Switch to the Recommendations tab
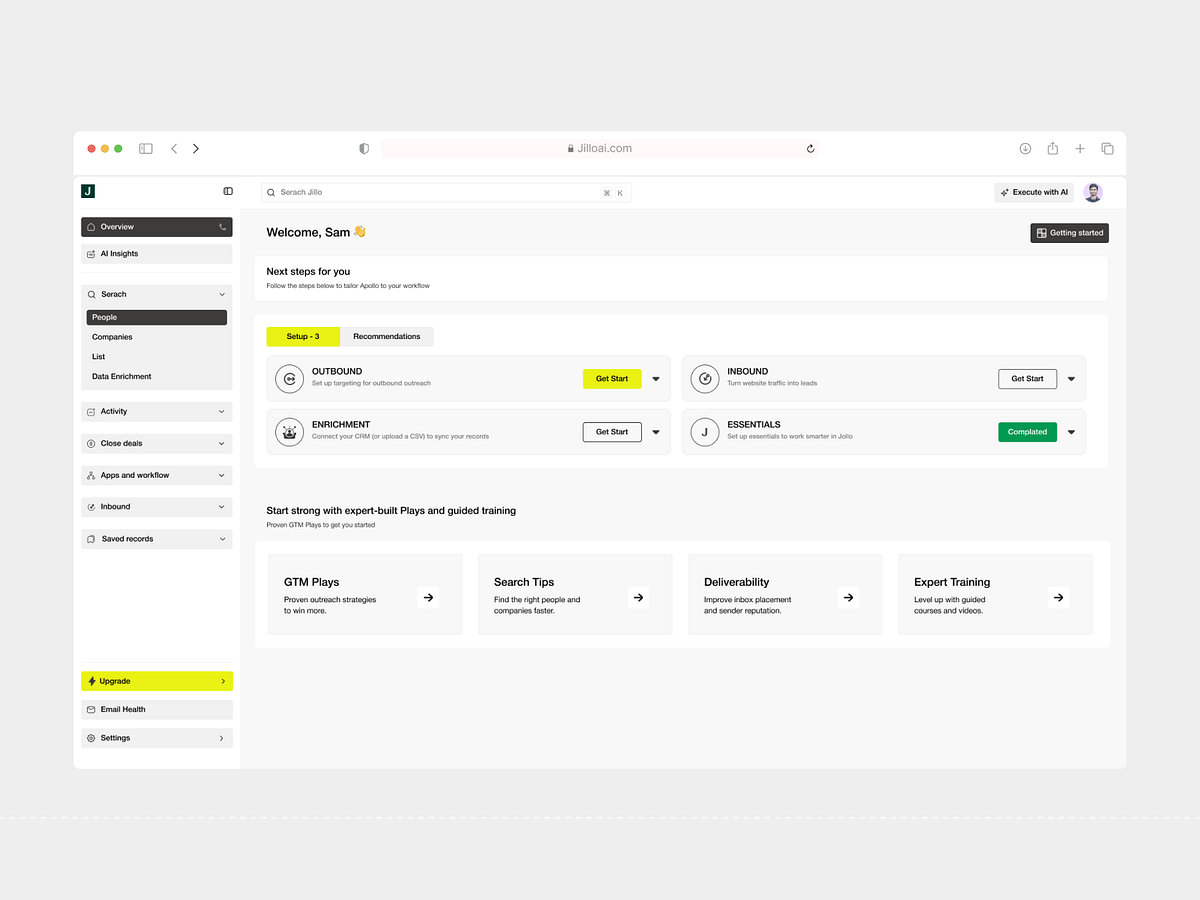The height and width of the screenshot is (900, 1200). click(x=387, y=336)
